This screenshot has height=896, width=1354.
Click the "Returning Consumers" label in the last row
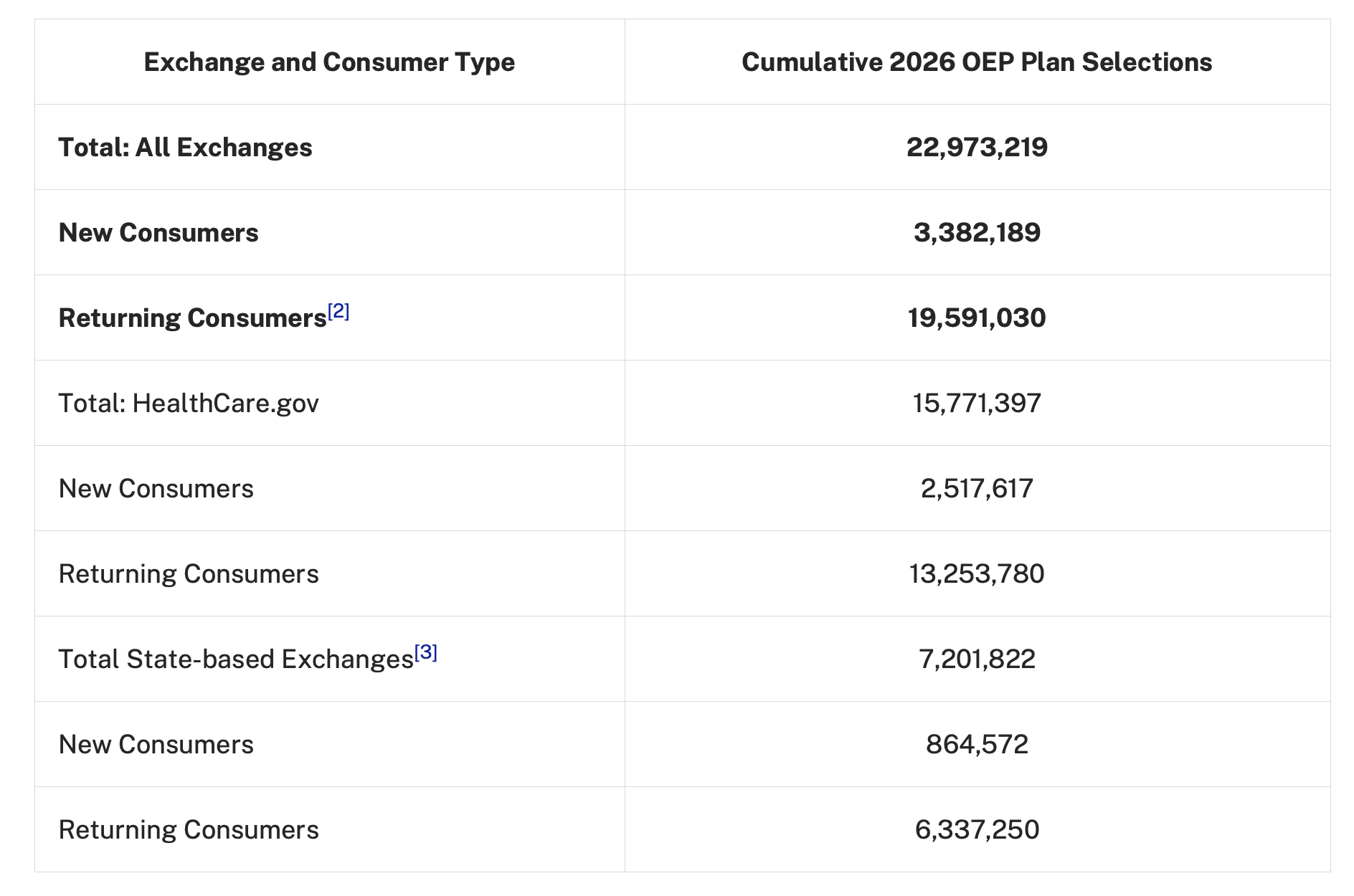pos(189,830)
